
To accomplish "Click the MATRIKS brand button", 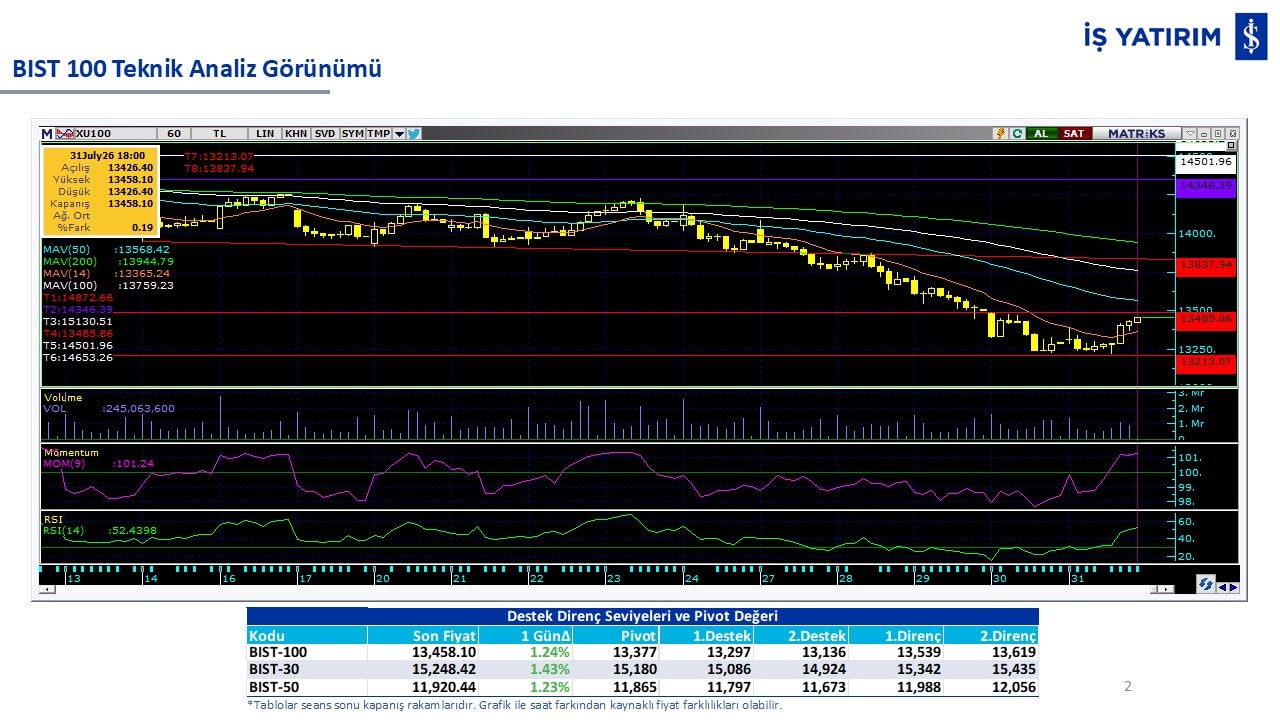I will click(1137, 133).
